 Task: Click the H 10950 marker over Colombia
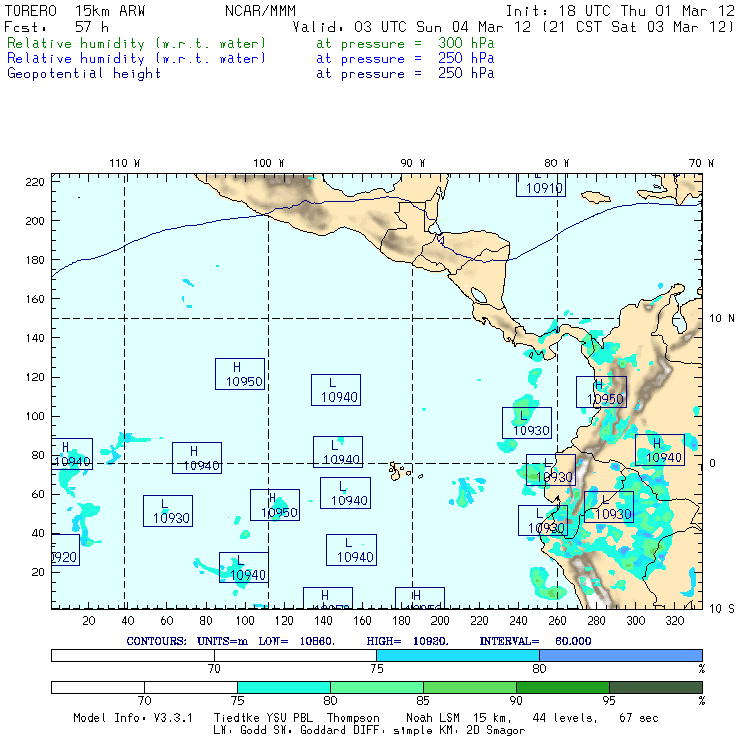coord(601,392)
